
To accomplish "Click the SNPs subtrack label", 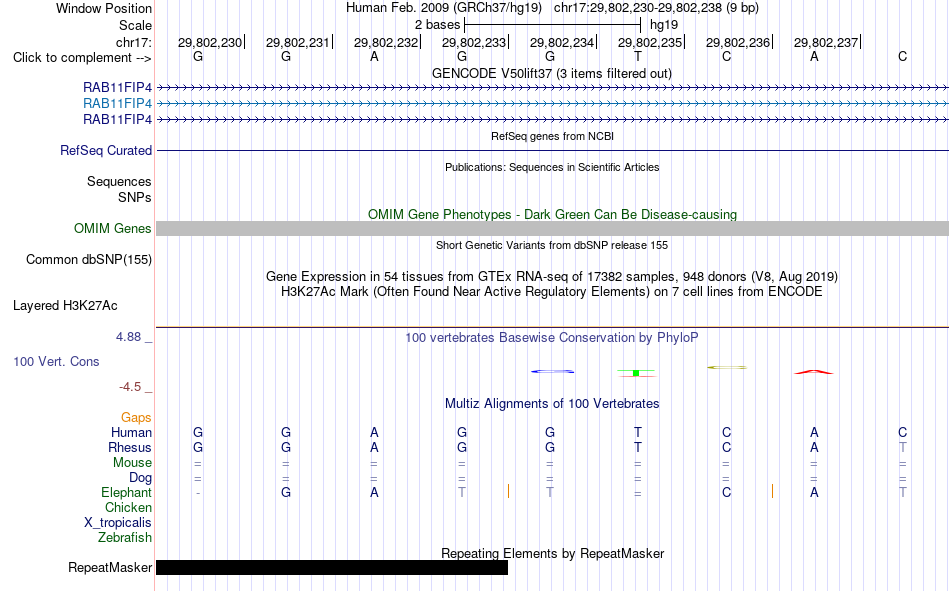I will [135, 198].
